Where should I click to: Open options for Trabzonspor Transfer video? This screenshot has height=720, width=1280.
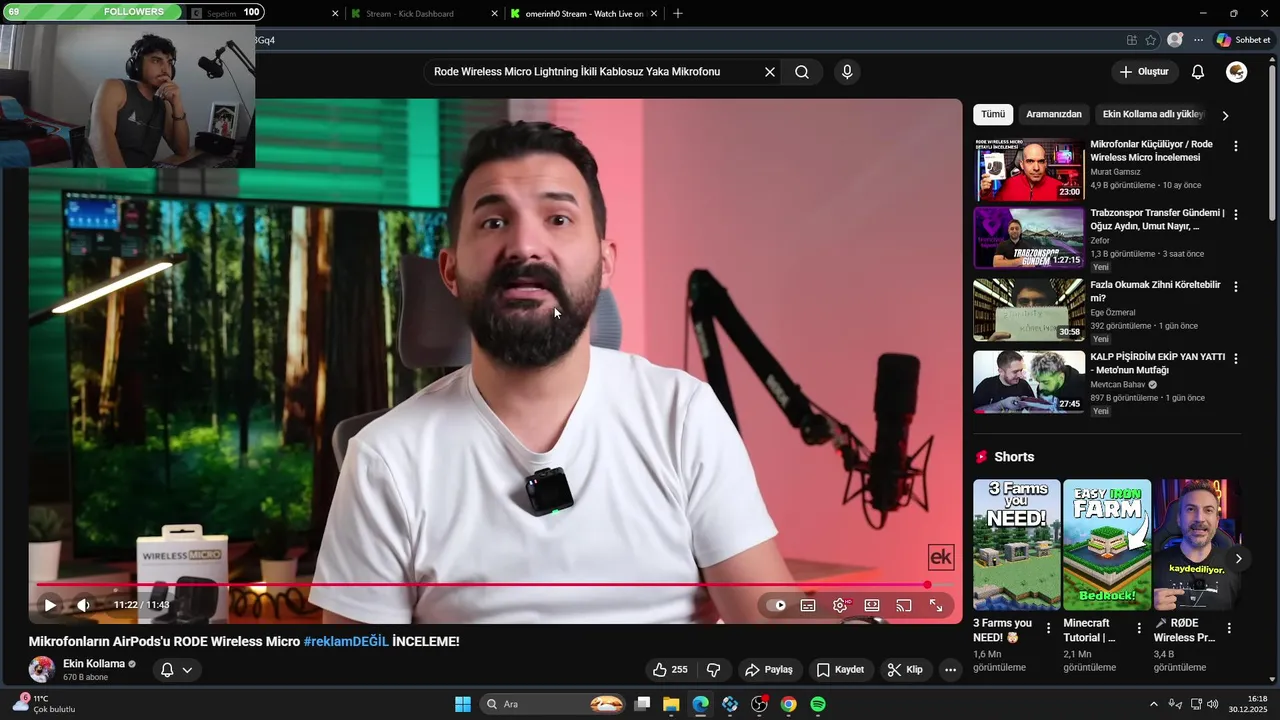pyautogui.click(x=1236, y=214)
